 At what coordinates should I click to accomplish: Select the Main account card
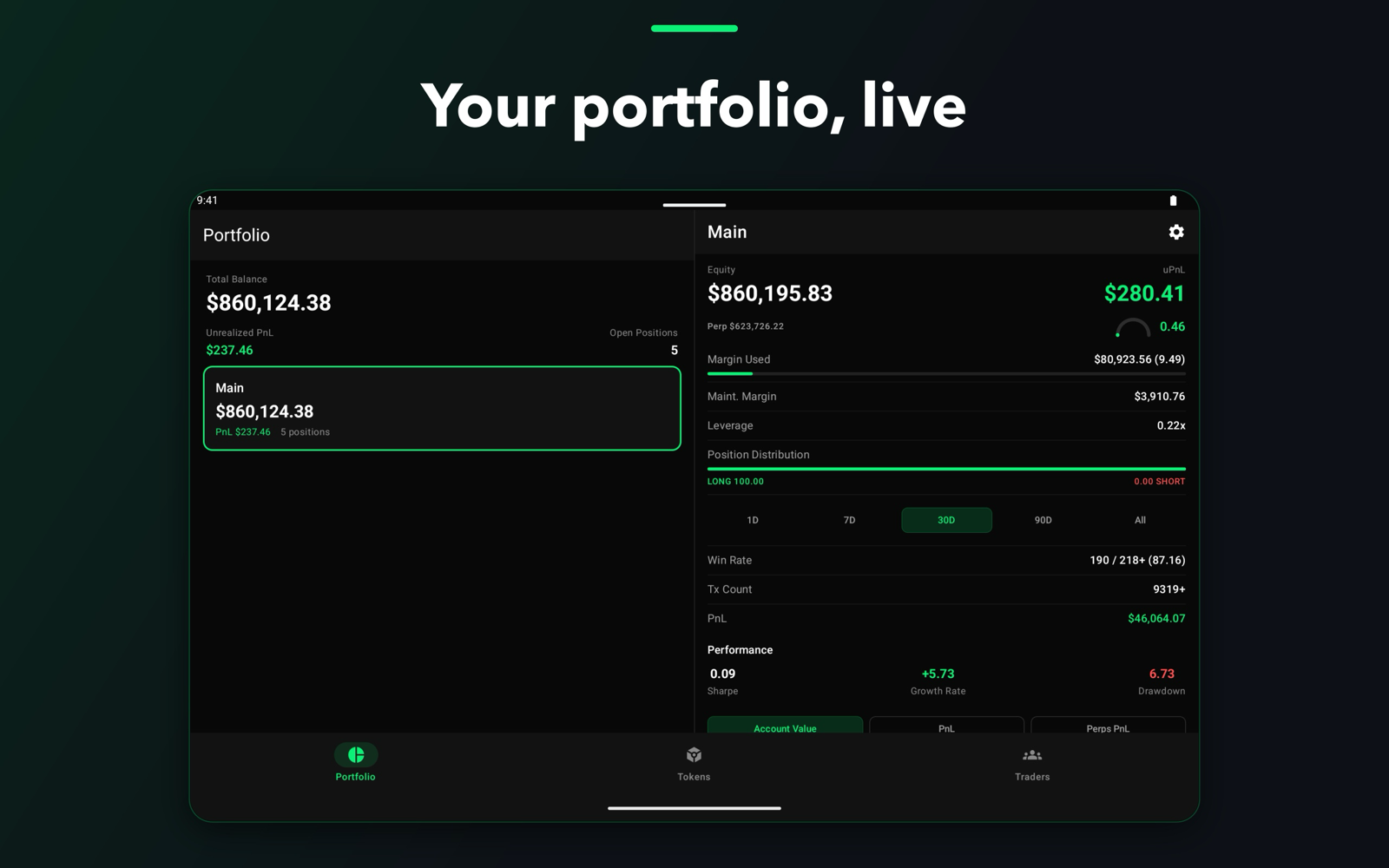tap(442, 408)
